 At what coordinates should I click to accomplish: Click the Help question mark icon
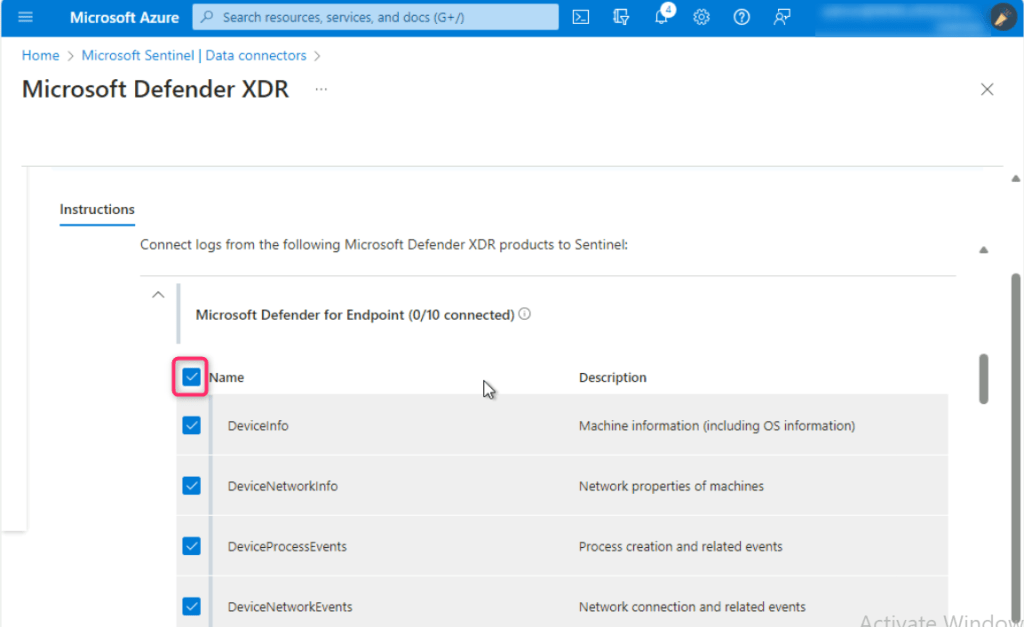(741, 17)
